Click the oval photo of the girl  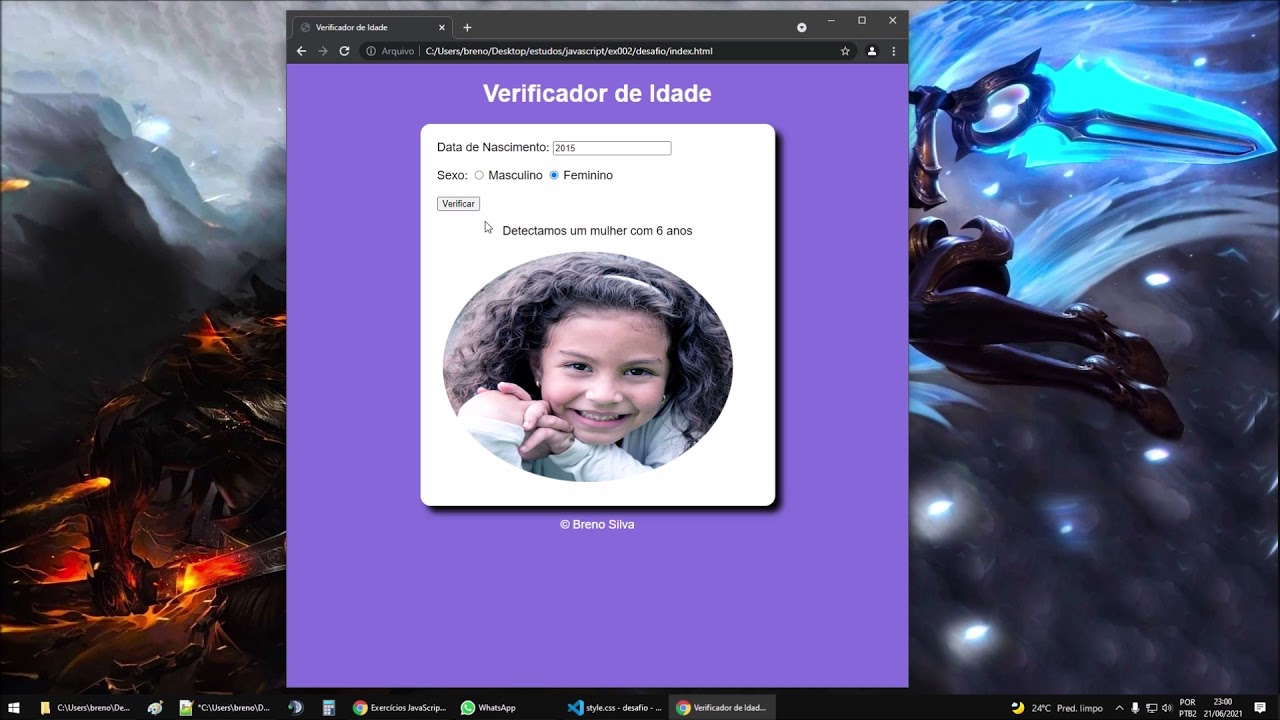point(588,367)
